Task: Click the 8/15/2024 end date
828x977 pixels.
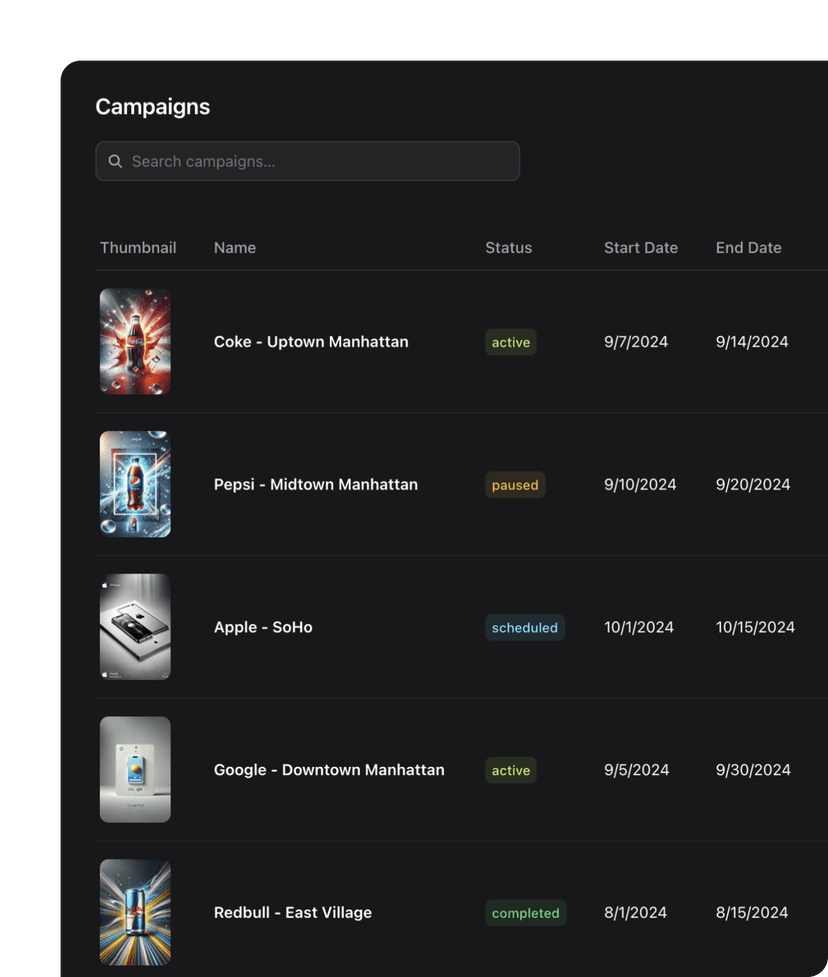Action: [752, 912]
